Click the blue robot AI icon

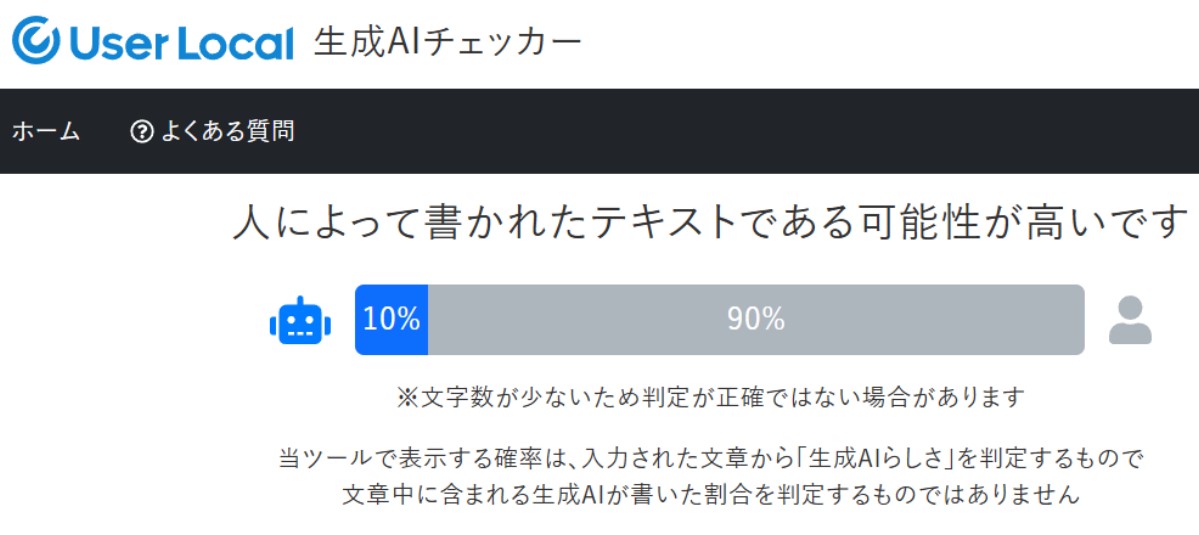[x=300, y=321]
